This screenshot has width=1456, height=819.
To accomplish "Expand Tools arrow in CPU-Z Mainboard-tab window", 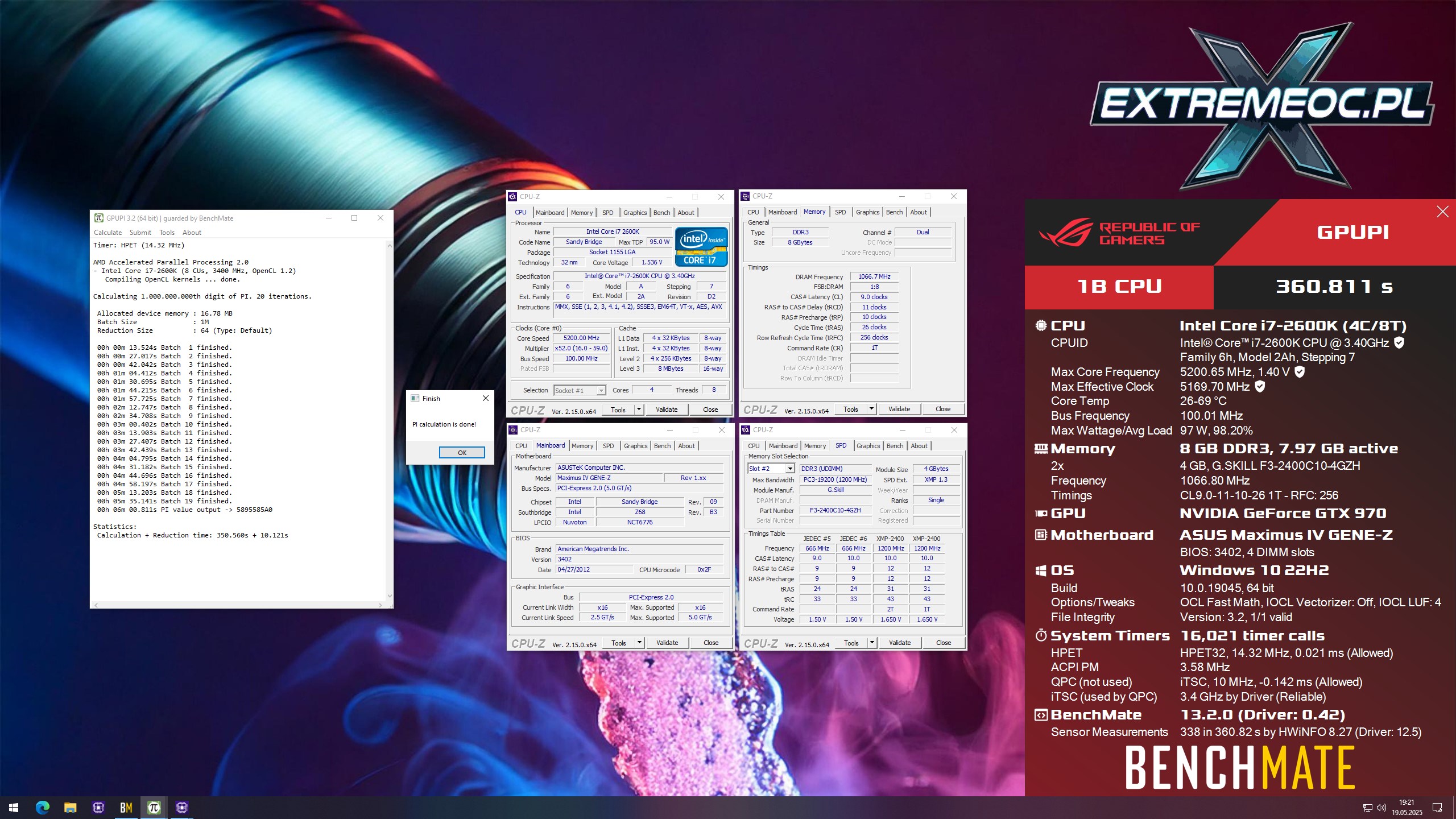I will tap(639, 643).
